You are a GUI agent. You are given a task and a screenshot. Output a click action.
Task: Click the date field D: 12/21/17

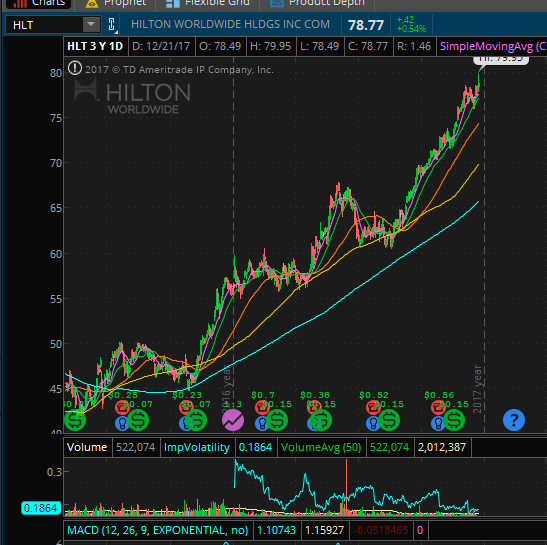click(x=161, y=46)
